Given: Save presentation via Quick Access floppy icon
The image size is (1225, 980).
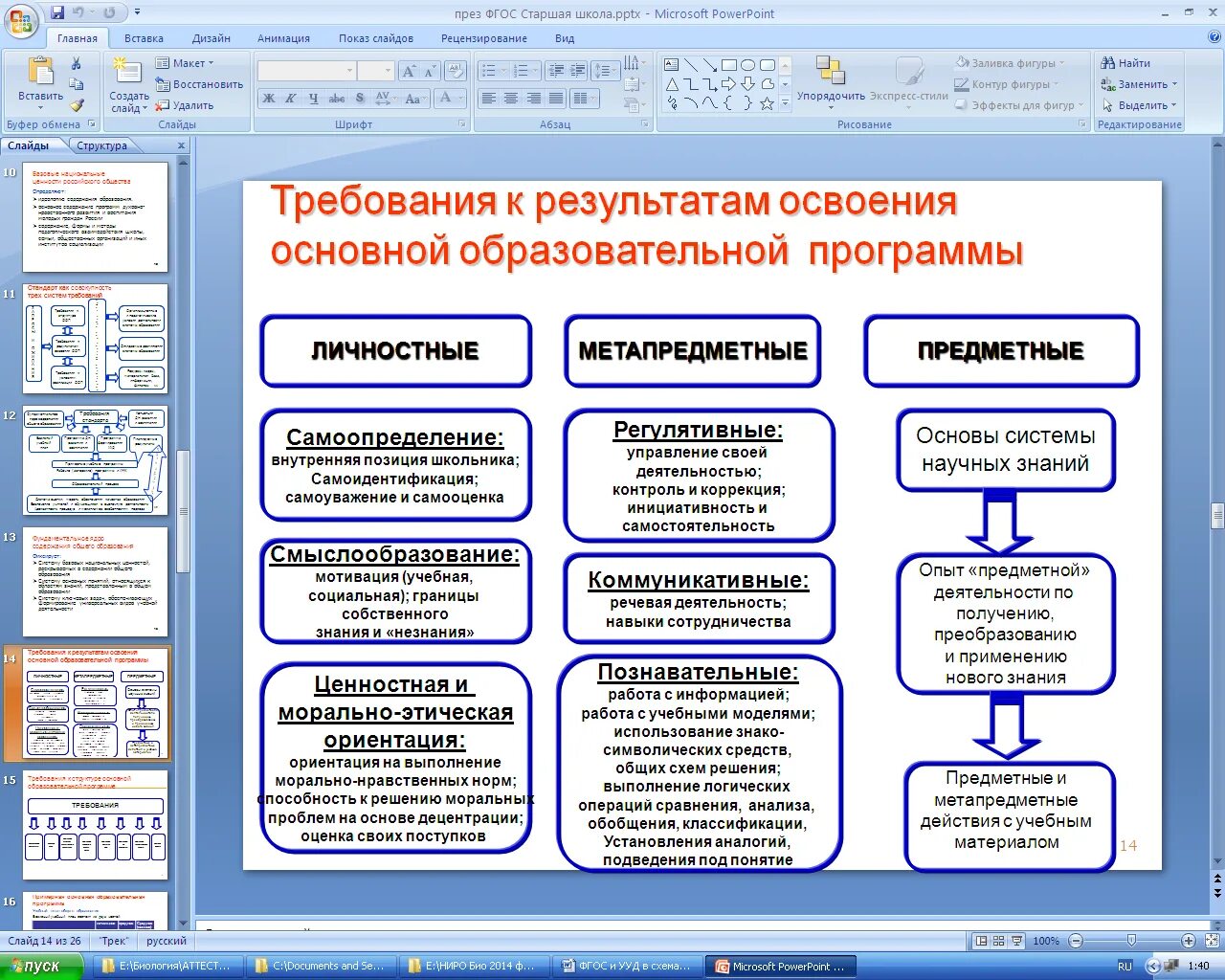Looking at the screenshot, I should pyautogui.click(x=57, y=12).
